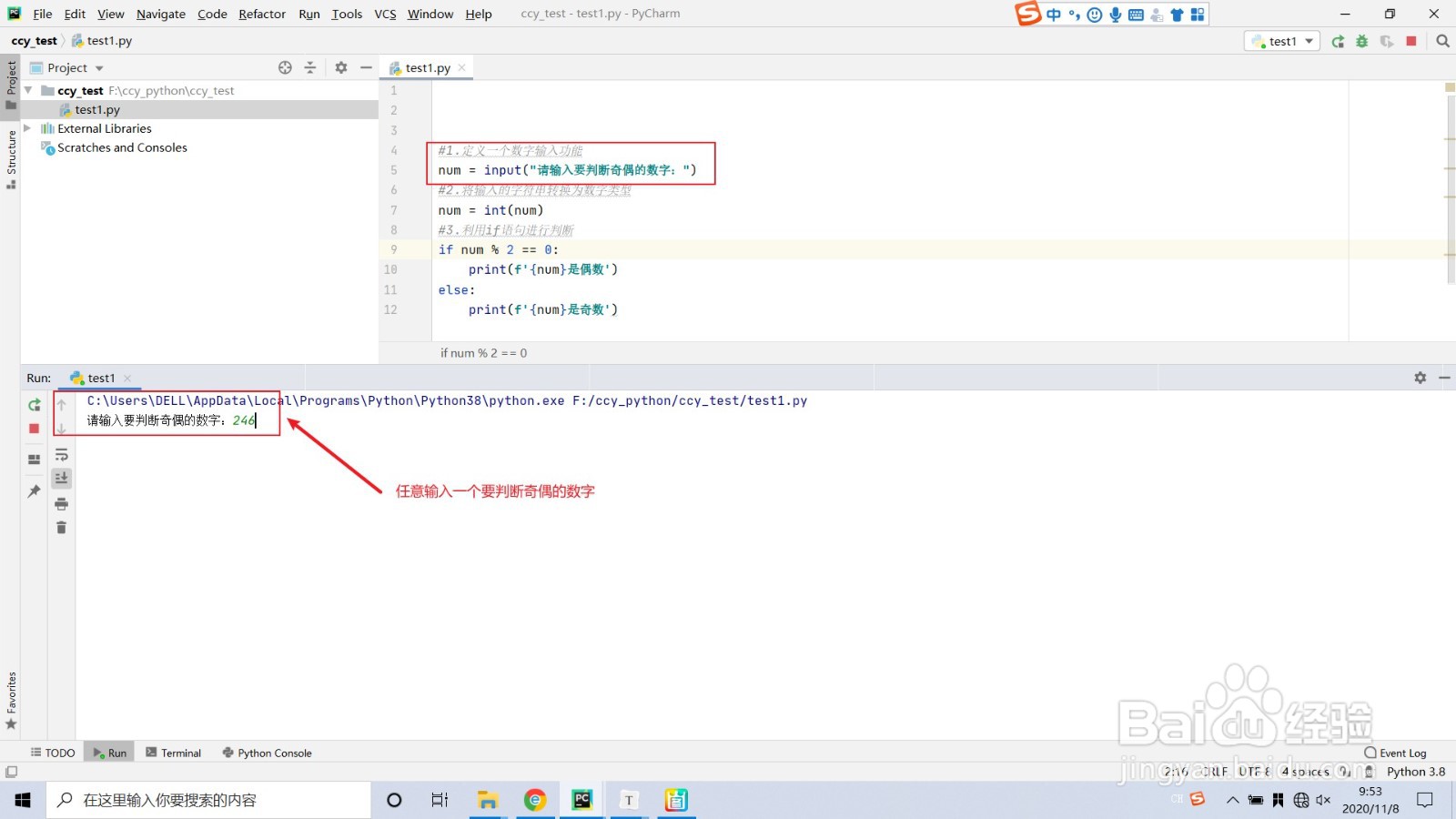The height and width of the screenshot is (819, 1456).
Task: Restore layout icon in Run panel sidebar
Action: [35, 460]
